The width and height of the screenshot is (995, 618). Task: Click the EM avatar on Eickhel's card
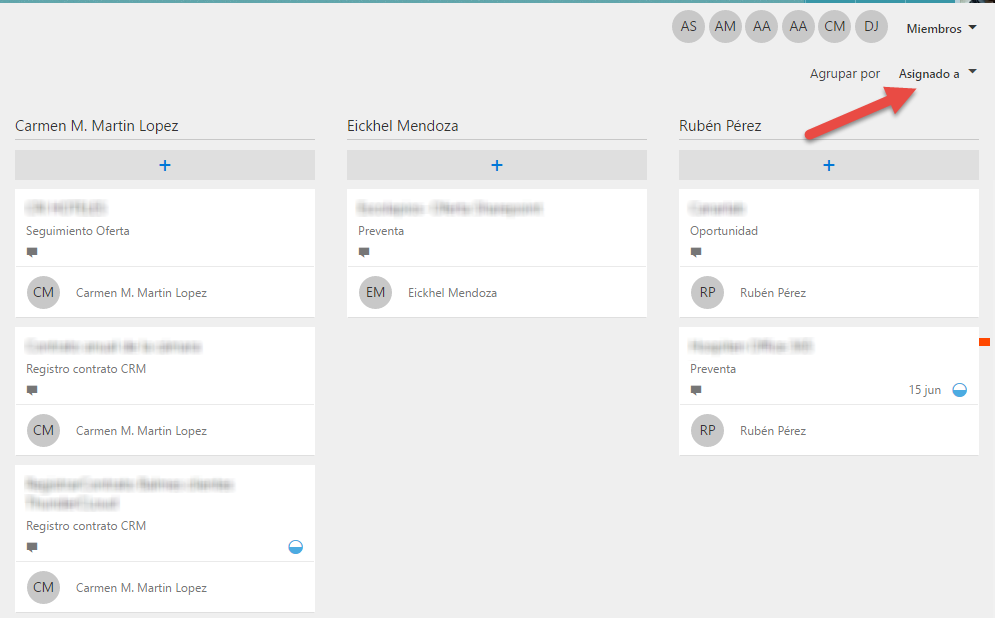375,293
